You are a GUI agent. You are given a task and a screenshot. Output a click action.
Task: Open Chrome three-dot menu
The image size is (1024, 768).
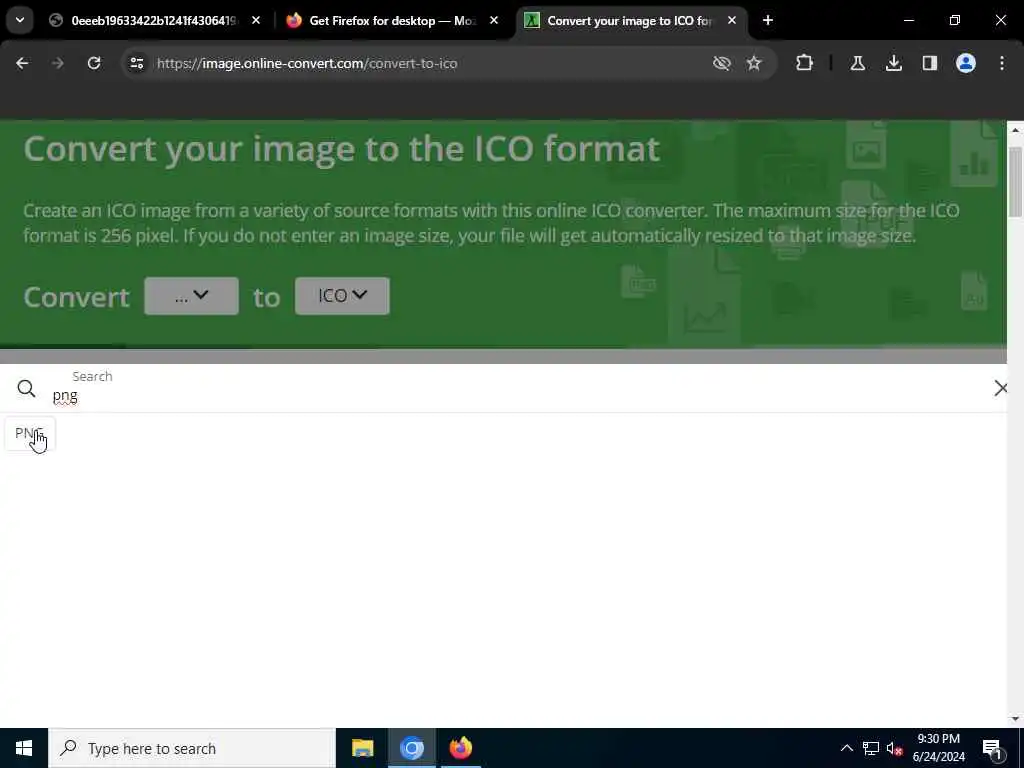1002,63
